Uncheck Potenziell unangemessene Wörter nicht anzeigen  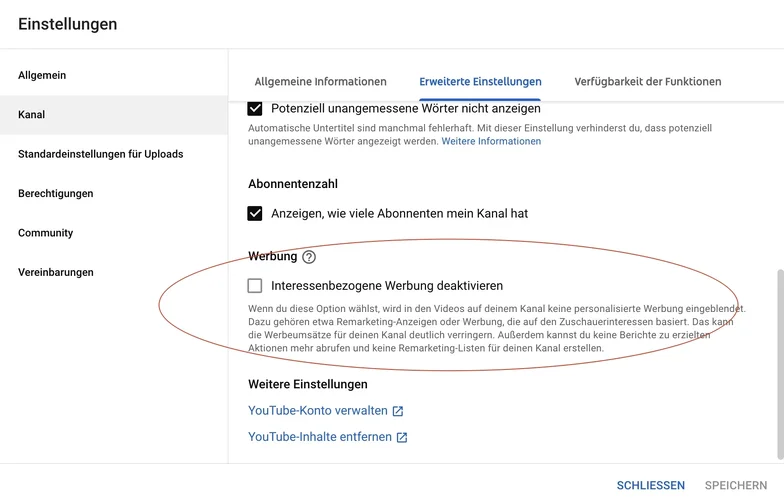pyautogui.click(x=255, y=108)
